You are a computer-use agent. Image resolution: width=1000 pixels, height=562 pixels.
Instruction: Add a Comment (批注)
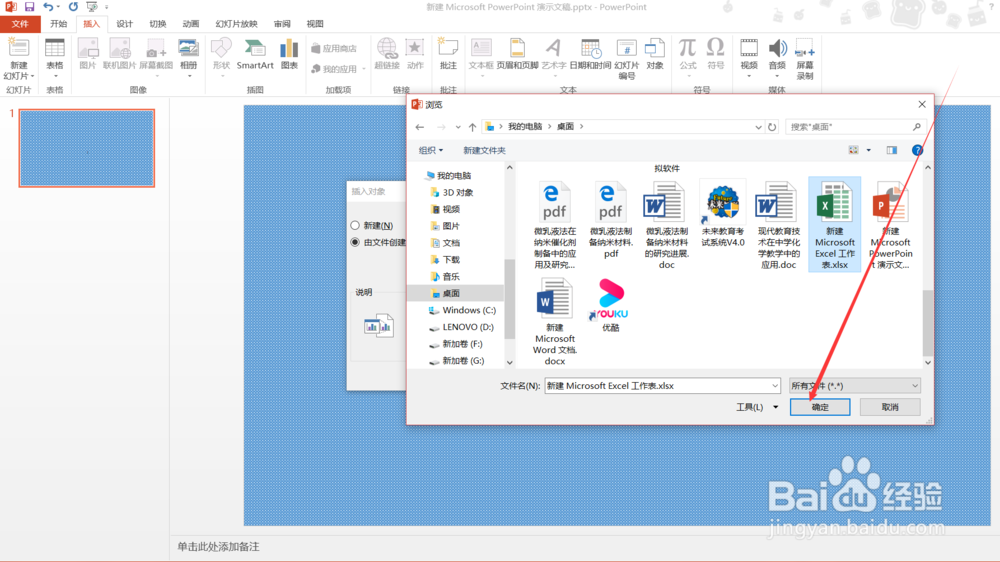point(448,54)
